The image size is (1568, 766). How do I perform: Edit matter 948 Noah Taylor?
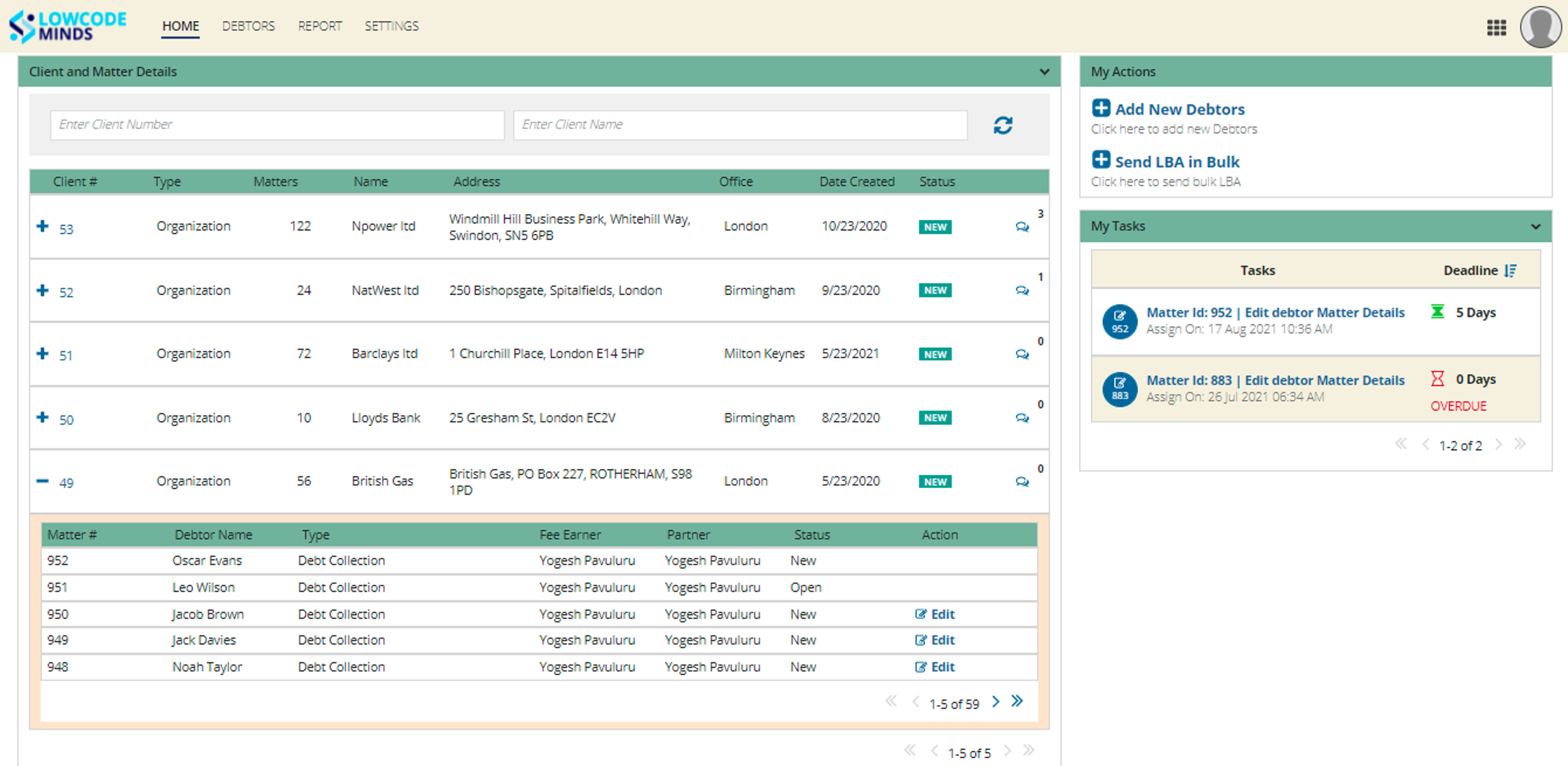click(x=935, y=667)
